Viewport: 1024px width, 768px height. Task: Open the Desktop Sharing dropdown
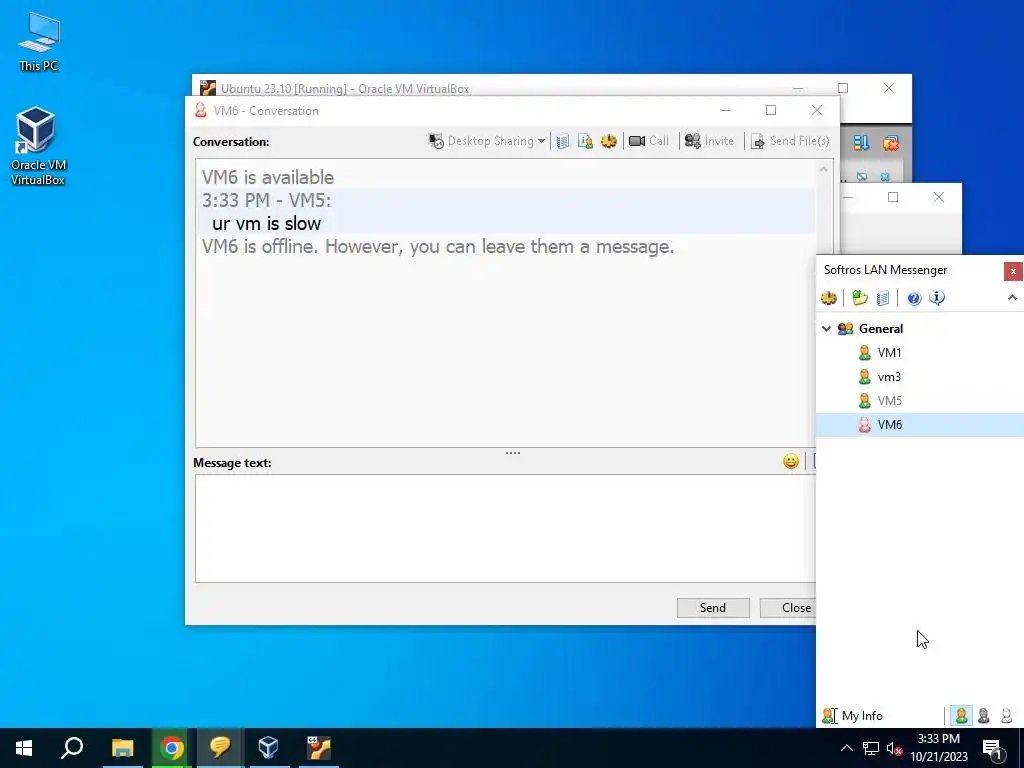click(487, 141)
